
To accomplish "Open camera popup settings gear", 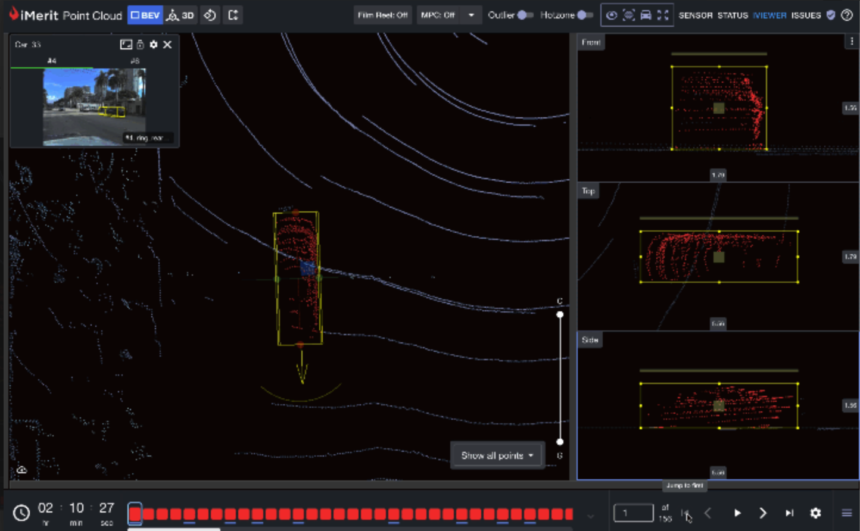I will pos(153,45).
